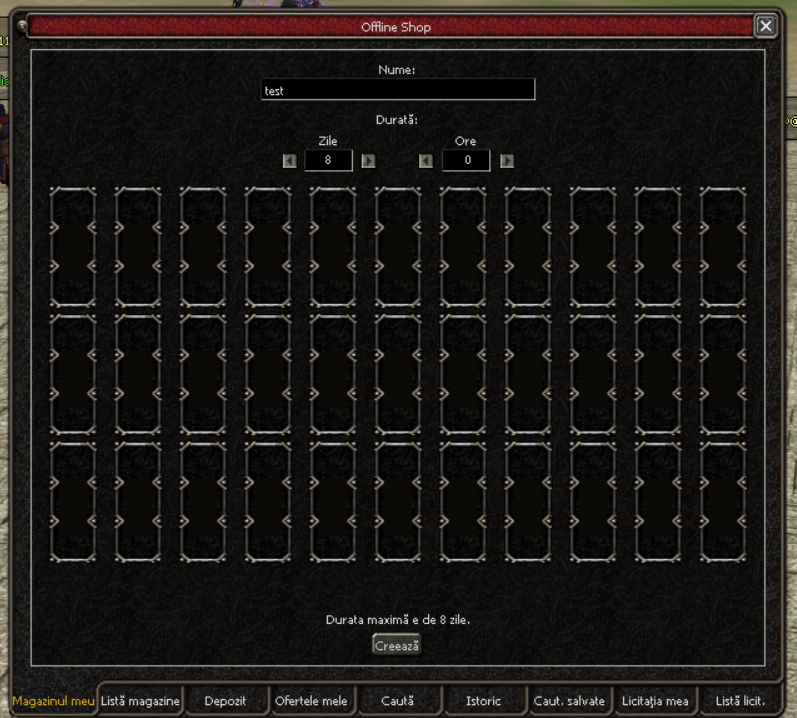Increase the Ore hours value

tap(507, 161)
